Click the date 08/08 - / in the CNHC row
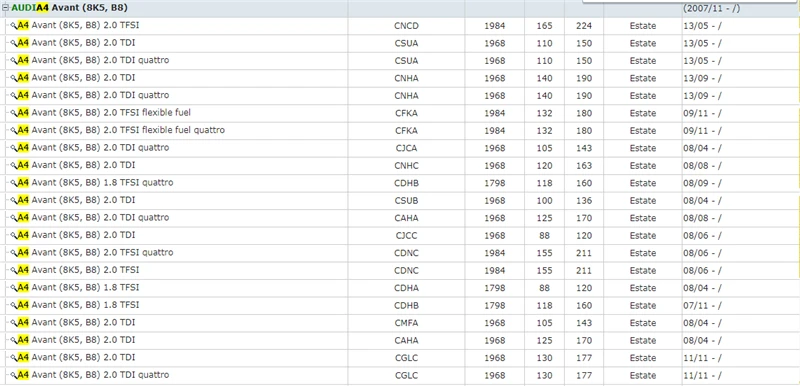This screenshot has width=800, height=386. tap(703, 166)
